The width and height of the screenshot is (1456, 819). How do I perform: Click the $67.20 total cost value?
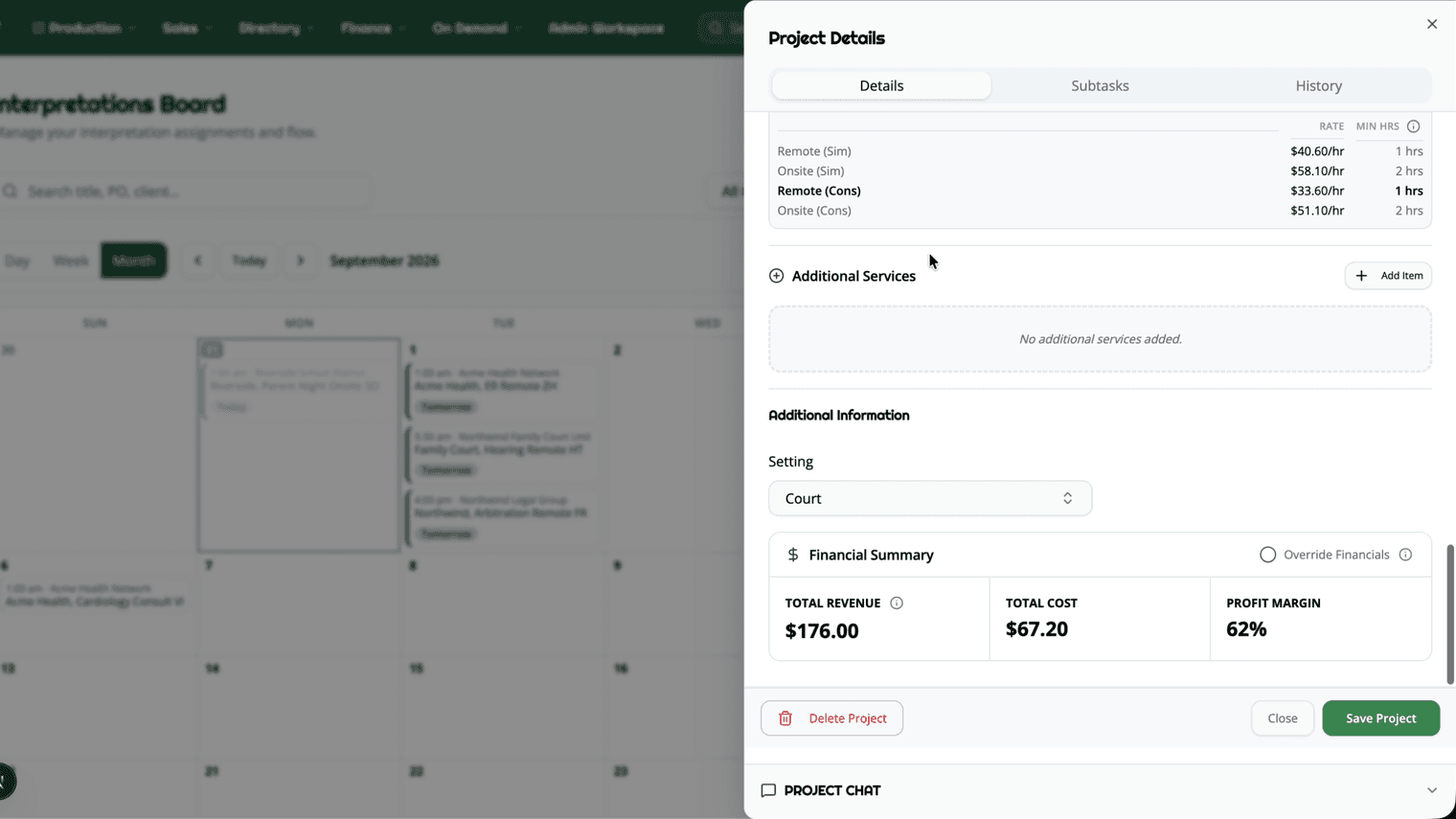[x=1036, y=629]
